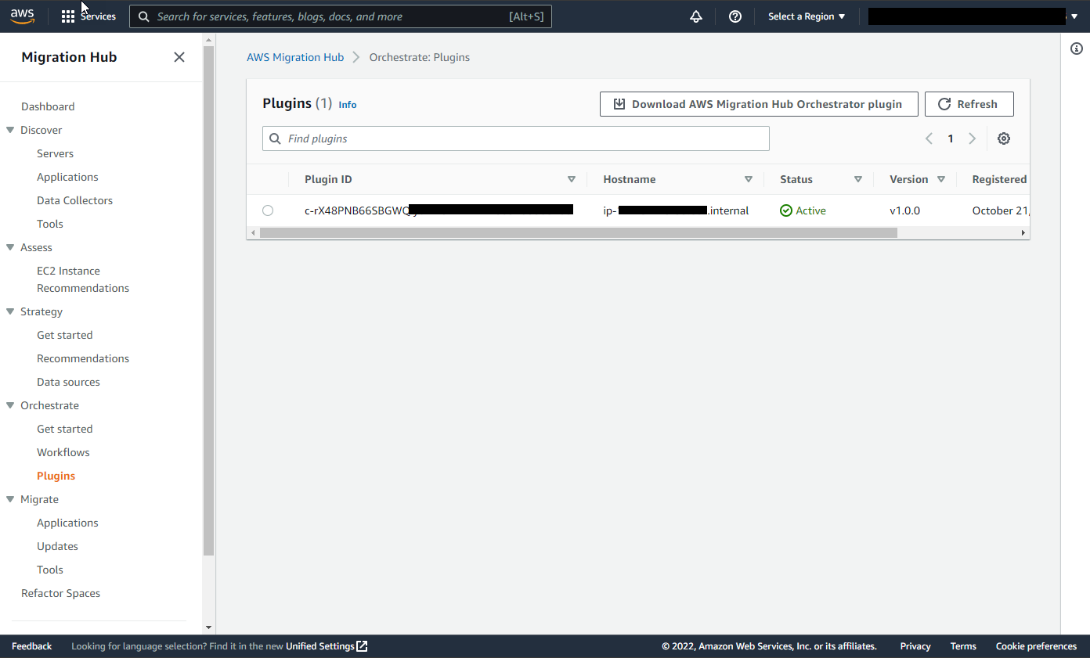Collapse the Orchestrate section
Screen dimensions: 1090x658
point(10,405)
